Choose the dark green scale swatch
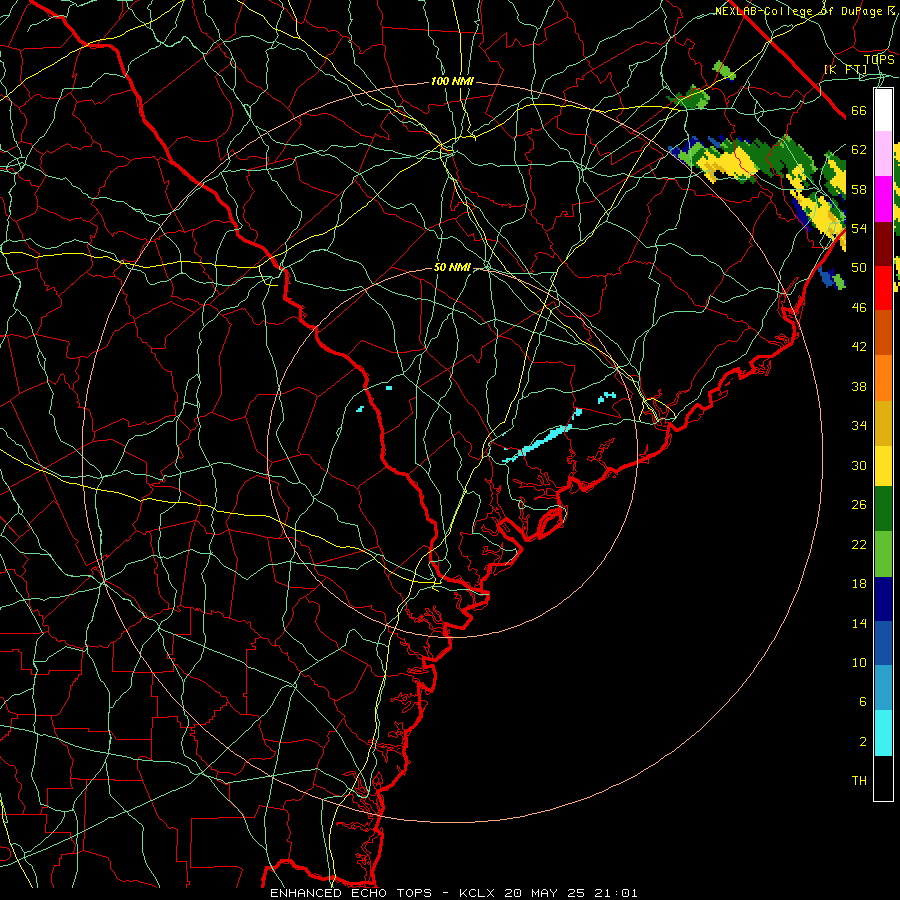The image size is (900, 900). click(x=883, y=509)
